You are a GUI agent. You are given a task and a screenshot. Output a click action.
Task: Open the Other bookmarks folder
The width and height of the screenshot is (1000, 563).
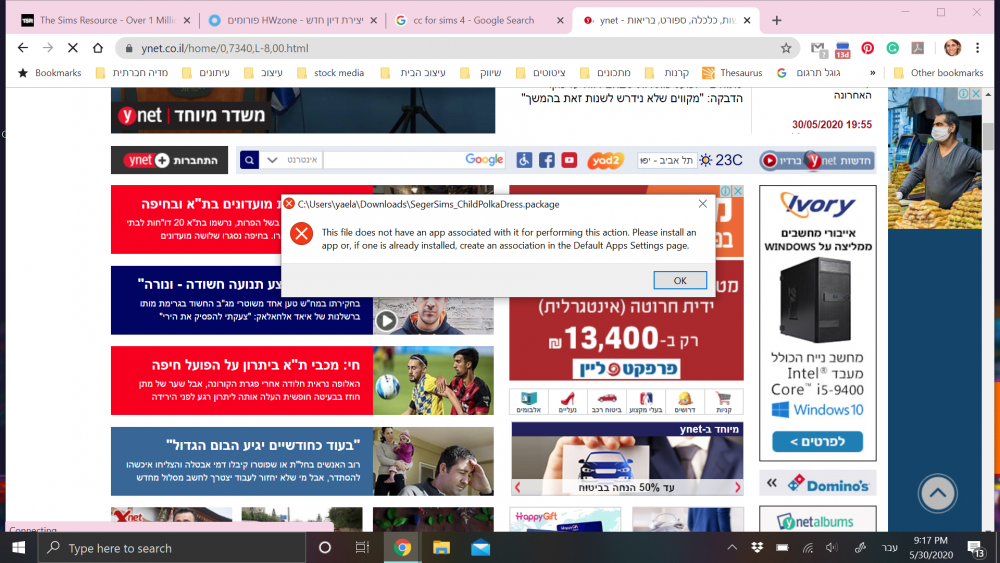938,73
